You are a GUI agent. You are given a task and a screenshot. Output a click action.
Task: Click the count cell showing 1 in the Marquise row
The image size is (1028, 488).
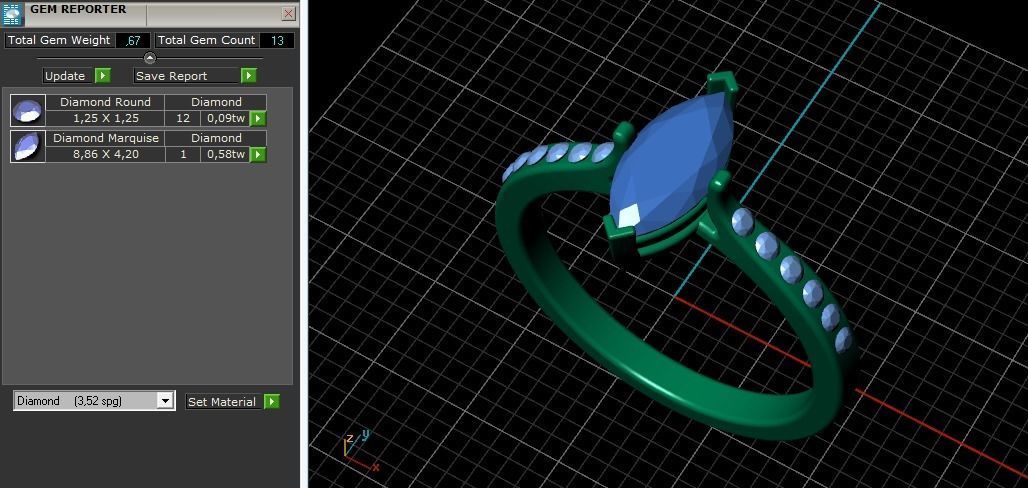(x=183, y=155)
